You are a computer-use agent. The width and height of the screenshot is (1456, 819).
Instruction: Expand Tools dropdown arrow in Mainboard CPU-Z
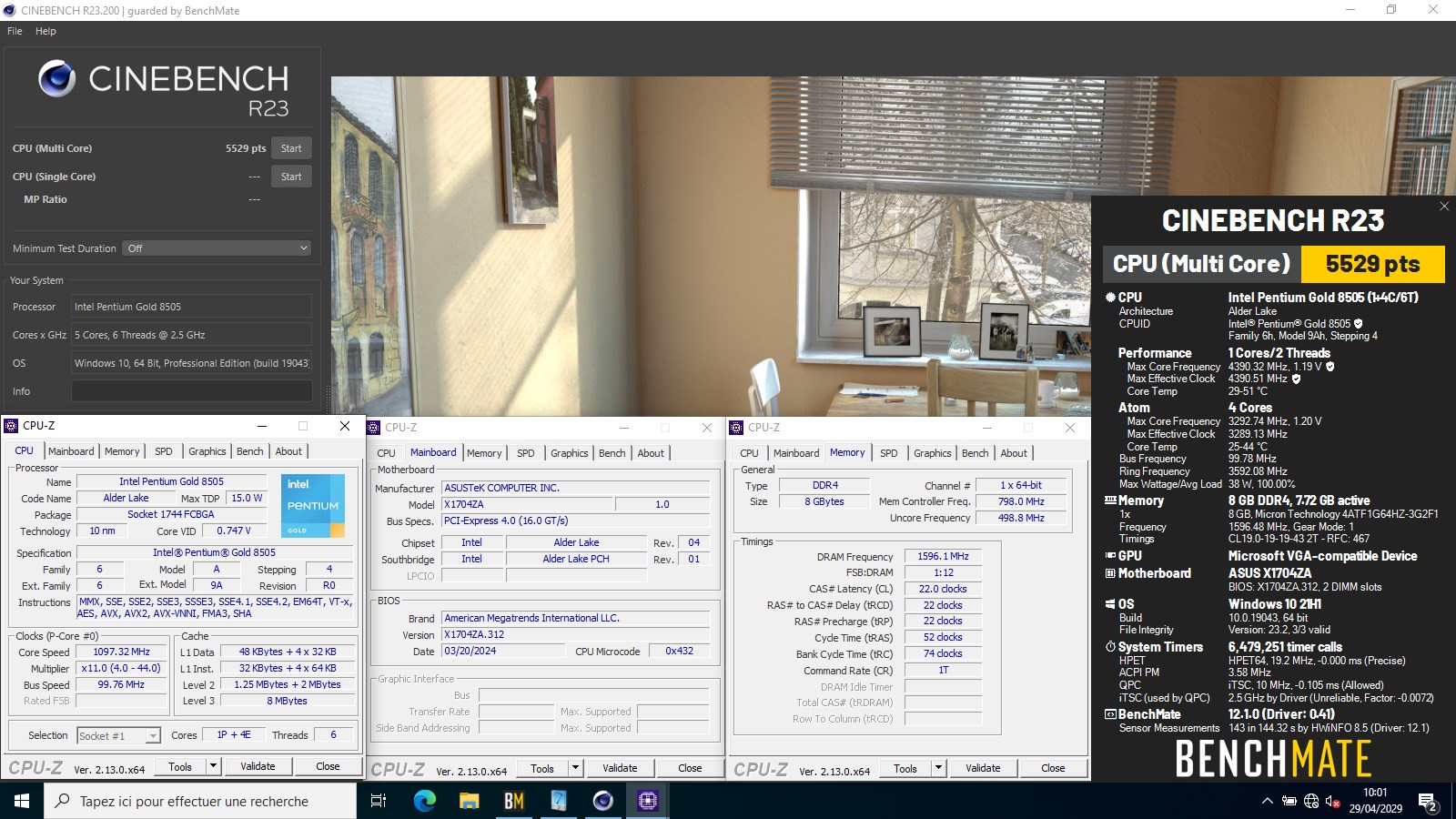(x=575, y=768)
